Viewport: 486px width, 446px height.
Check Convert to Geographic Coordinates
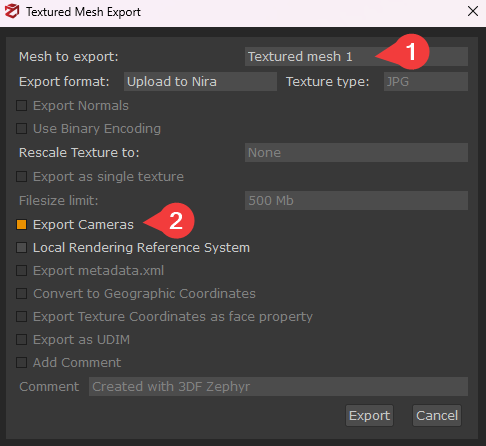22,294
